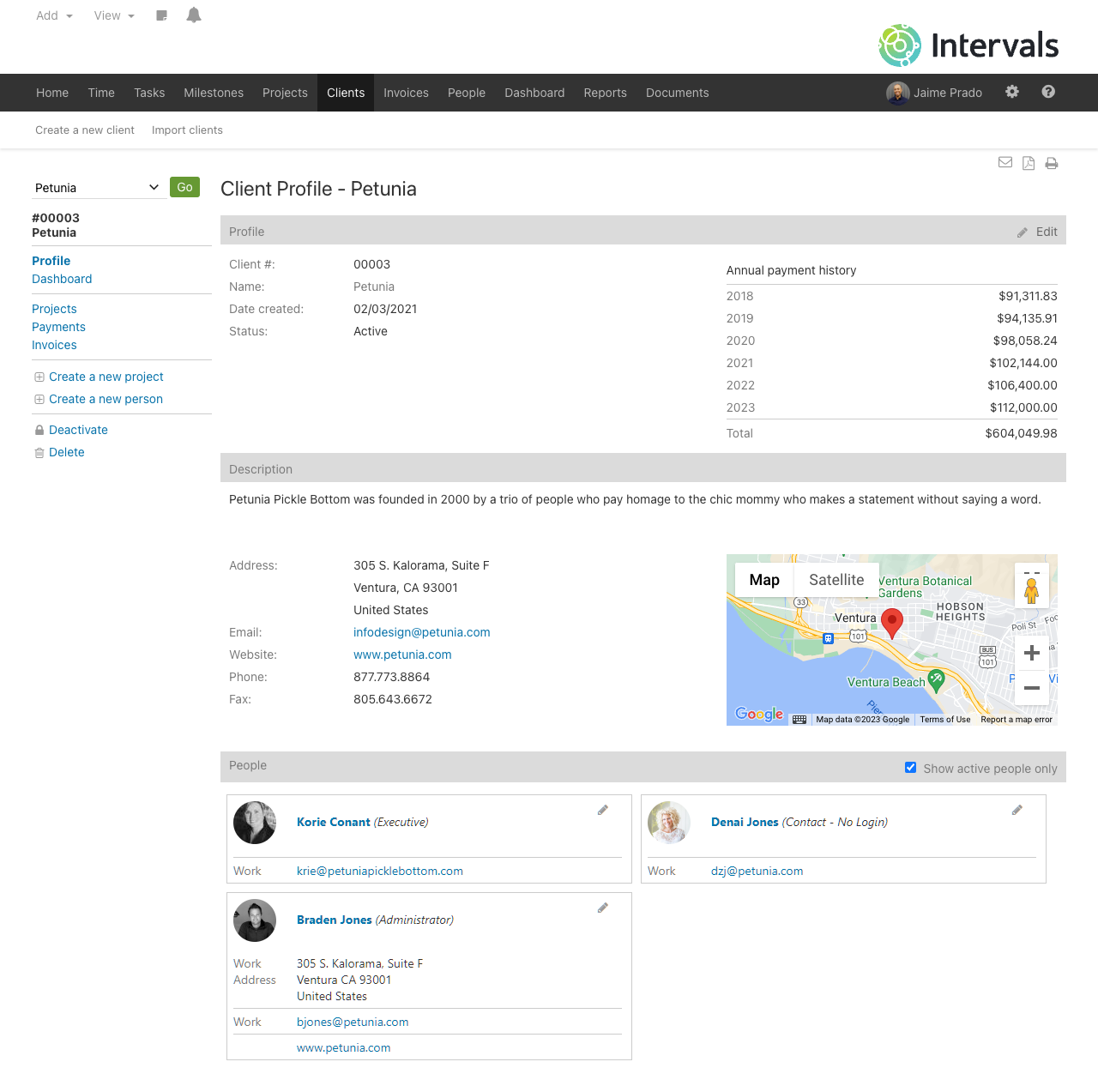Toggle Show active people only checkbox
Image resolution: width=1098 pixels, height=1092 pixels.
911,768
